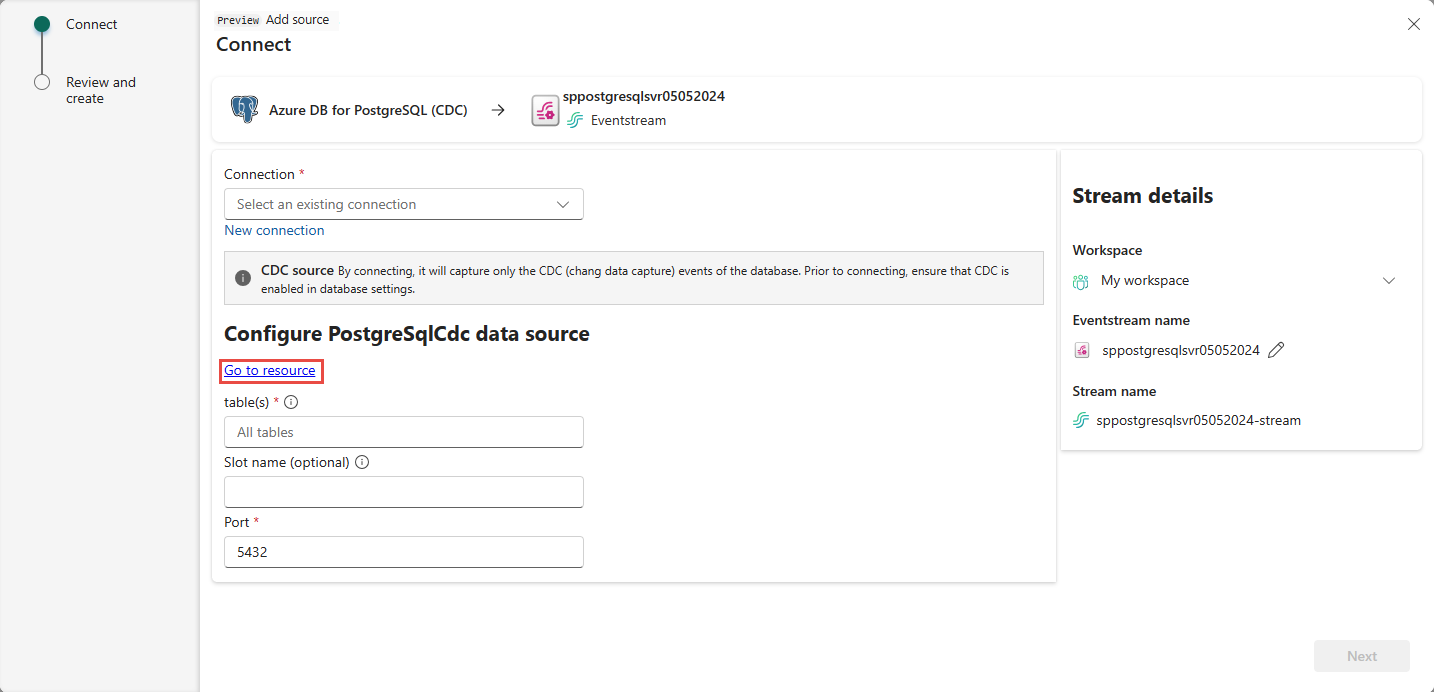
Task: Click the Connect step circle indicator
Action: pos(42,24)
